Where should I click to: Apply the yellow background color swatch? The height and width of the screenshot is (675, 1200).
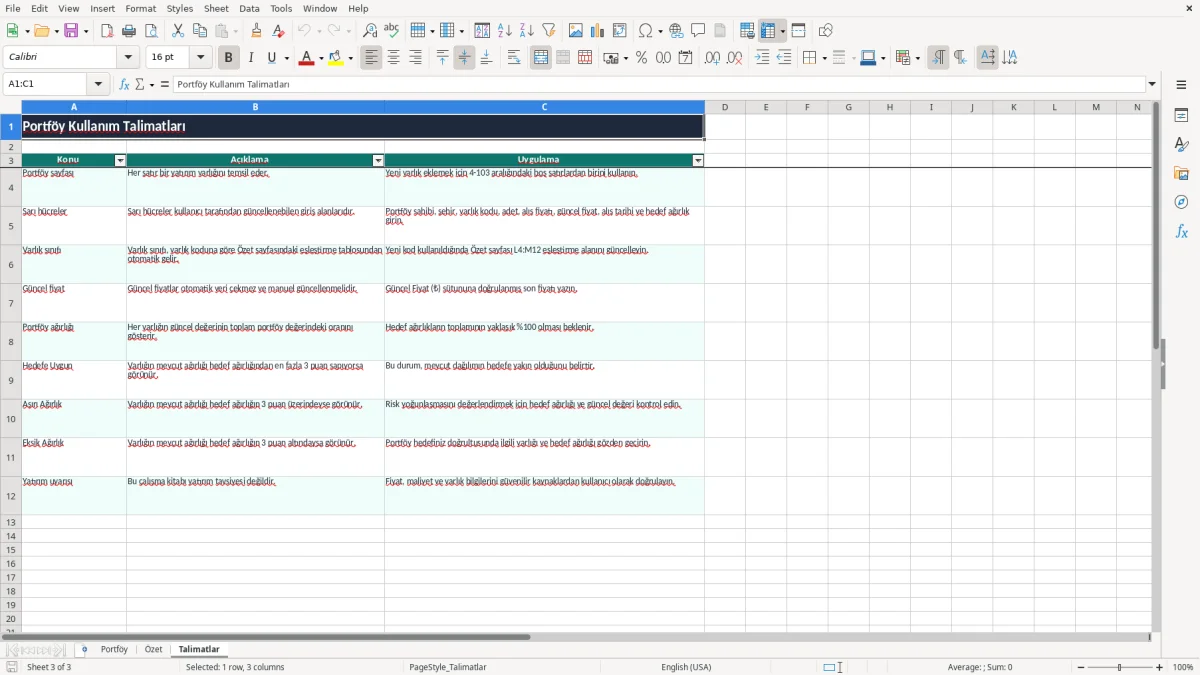coord(335,58)
